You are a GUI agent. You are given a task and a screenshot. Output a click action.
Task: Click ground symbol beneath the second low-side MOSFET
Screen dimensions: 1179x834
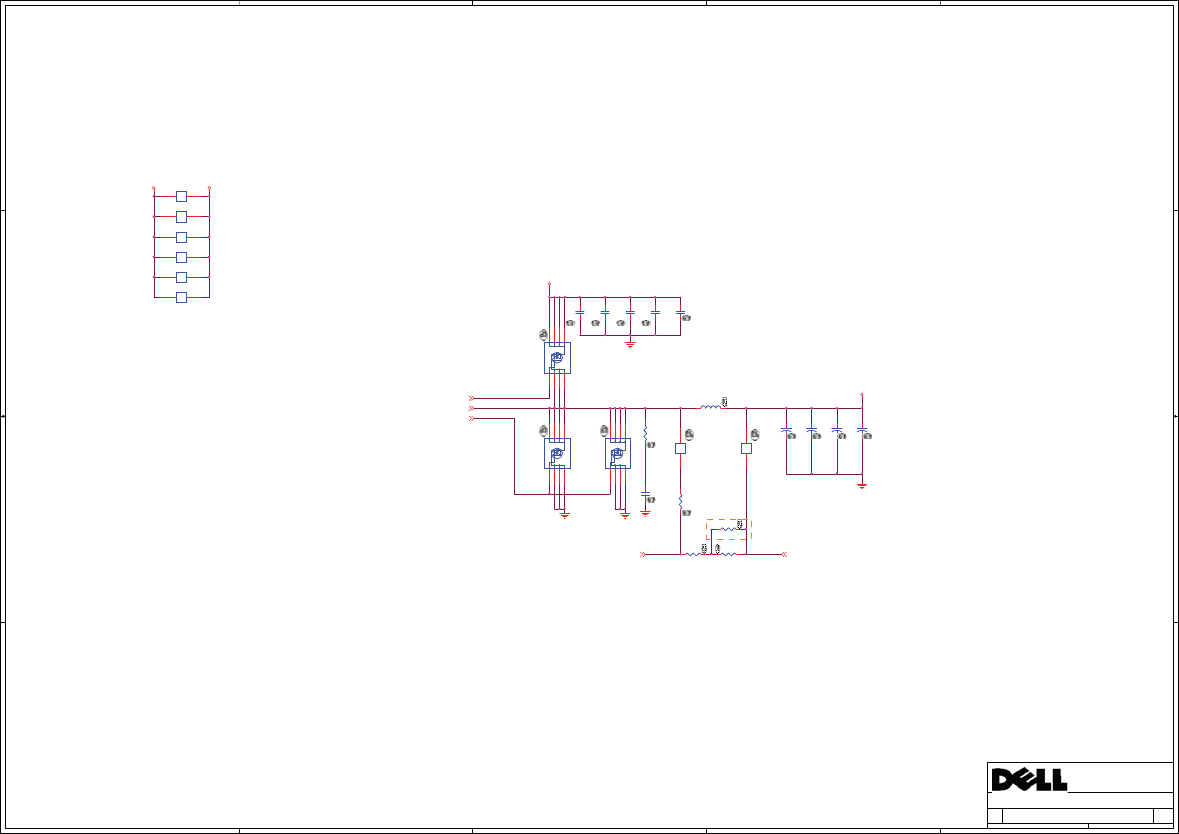(625, 515)
